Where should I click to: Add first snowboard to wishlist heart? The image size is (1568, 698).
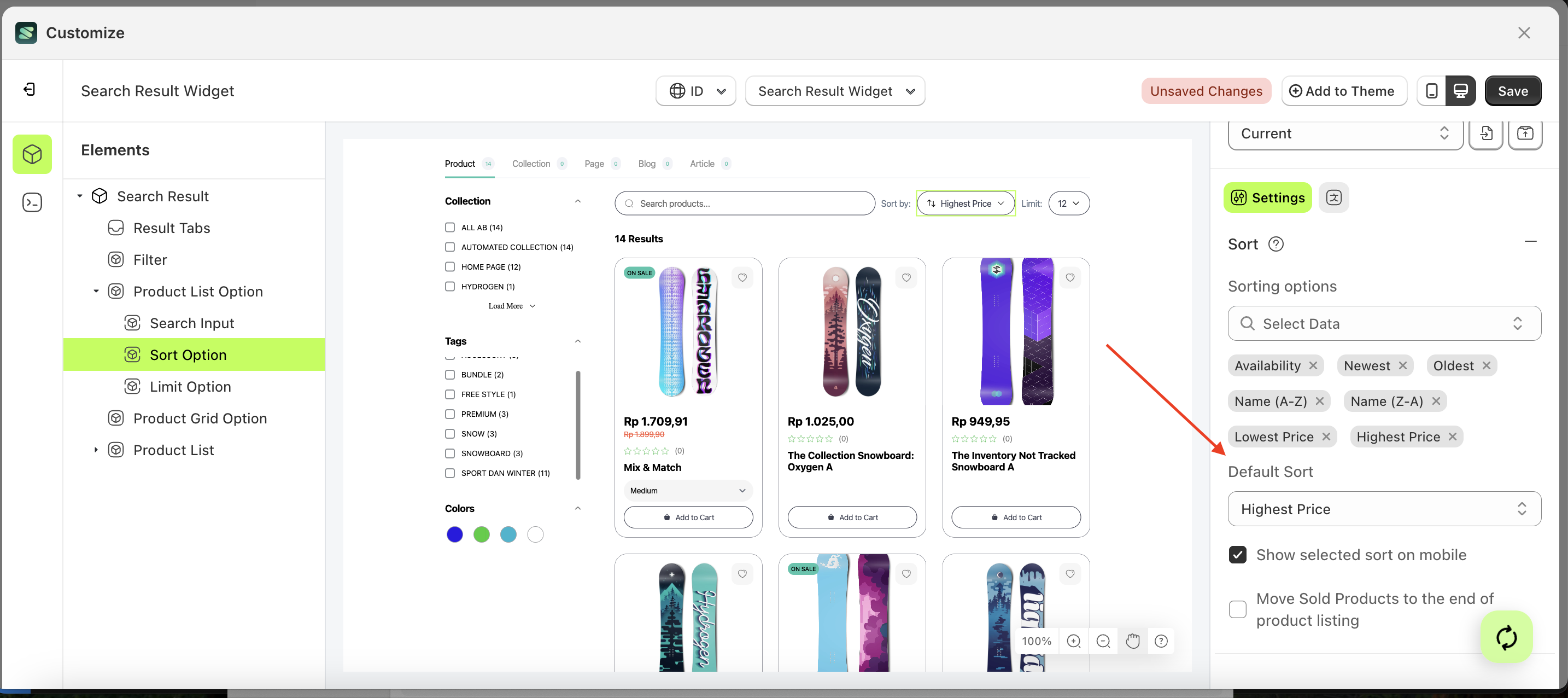742,278
